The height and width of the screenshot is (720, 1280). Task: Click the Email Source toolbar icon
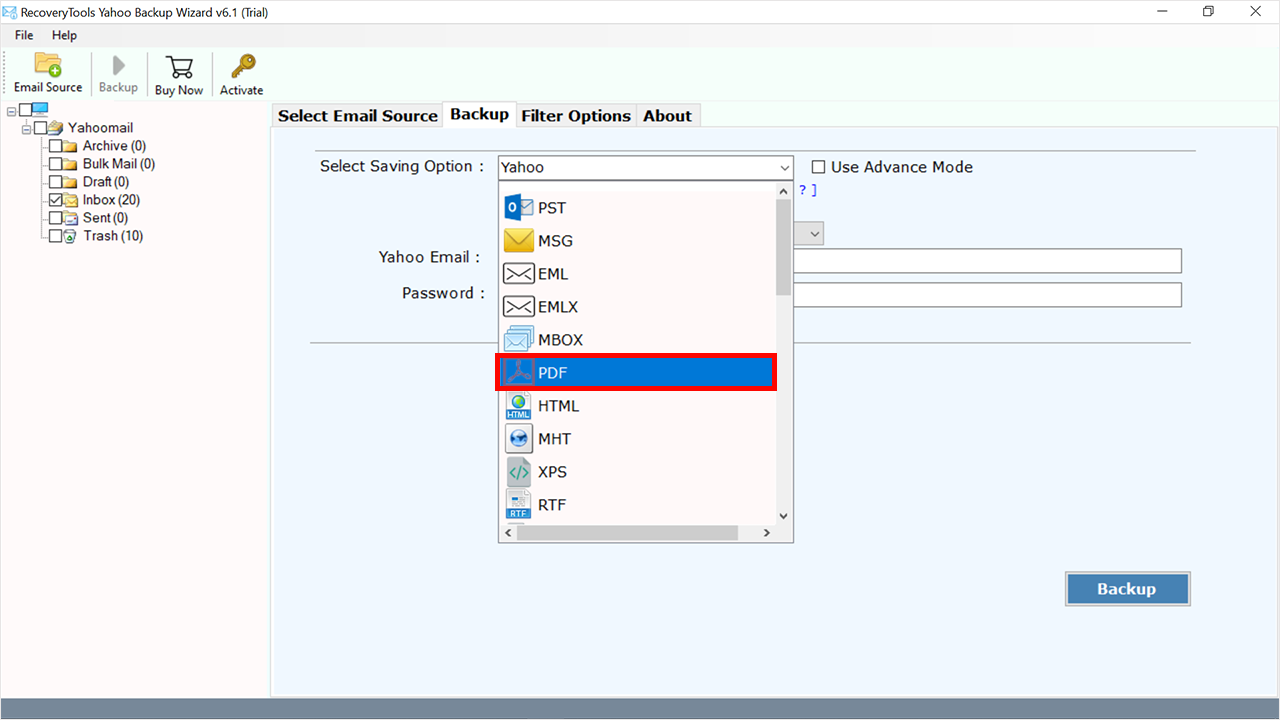click(48, 66)
